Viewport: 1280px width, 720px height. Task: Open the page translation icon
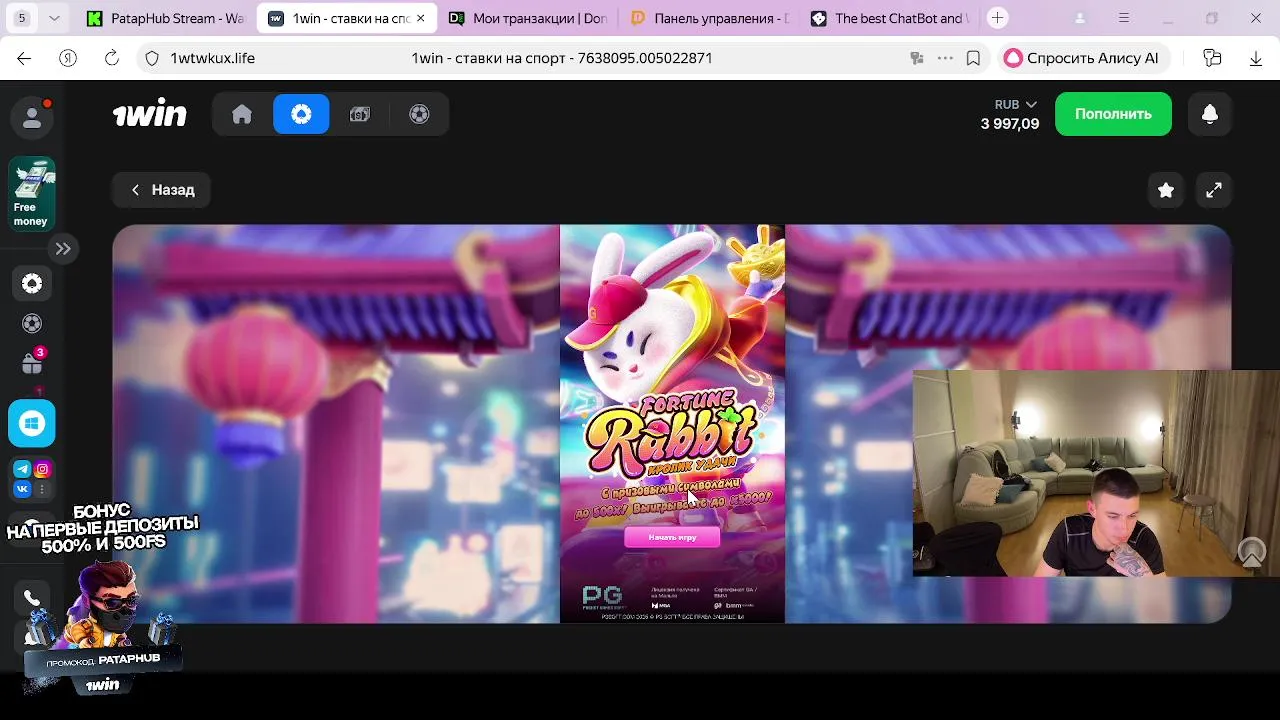917,58
